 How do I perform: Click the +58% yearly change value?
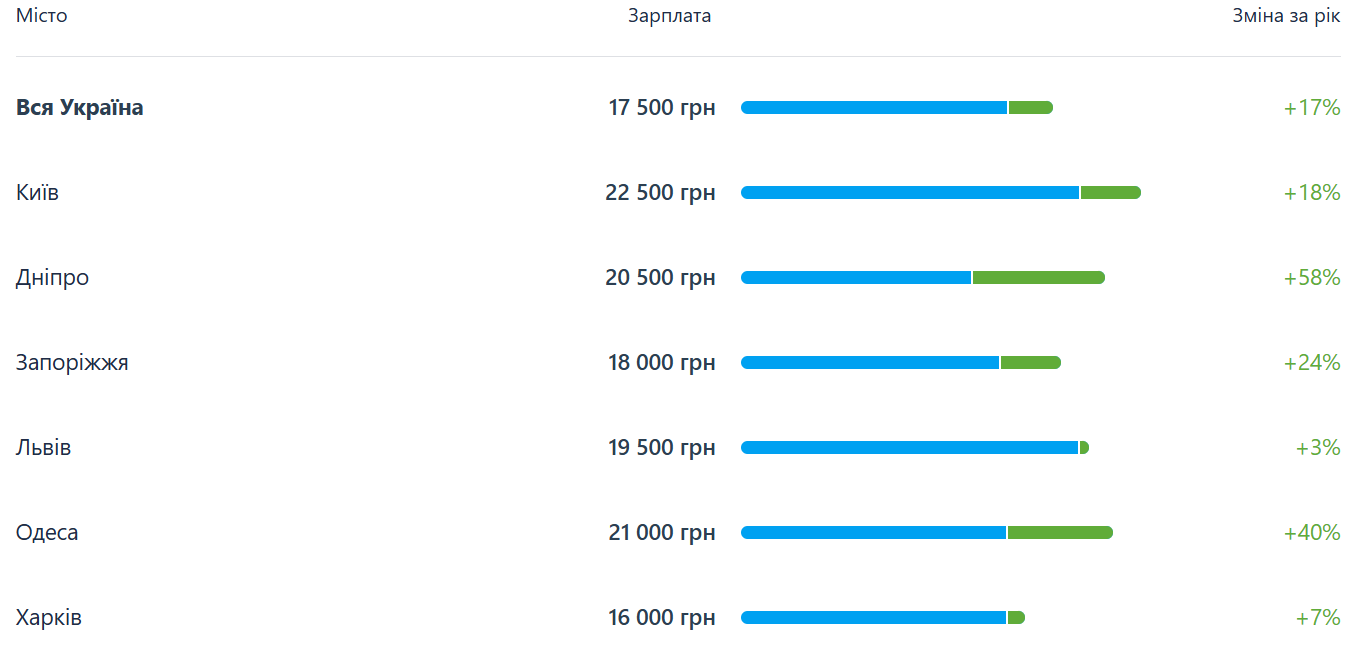click(1311, 277)
